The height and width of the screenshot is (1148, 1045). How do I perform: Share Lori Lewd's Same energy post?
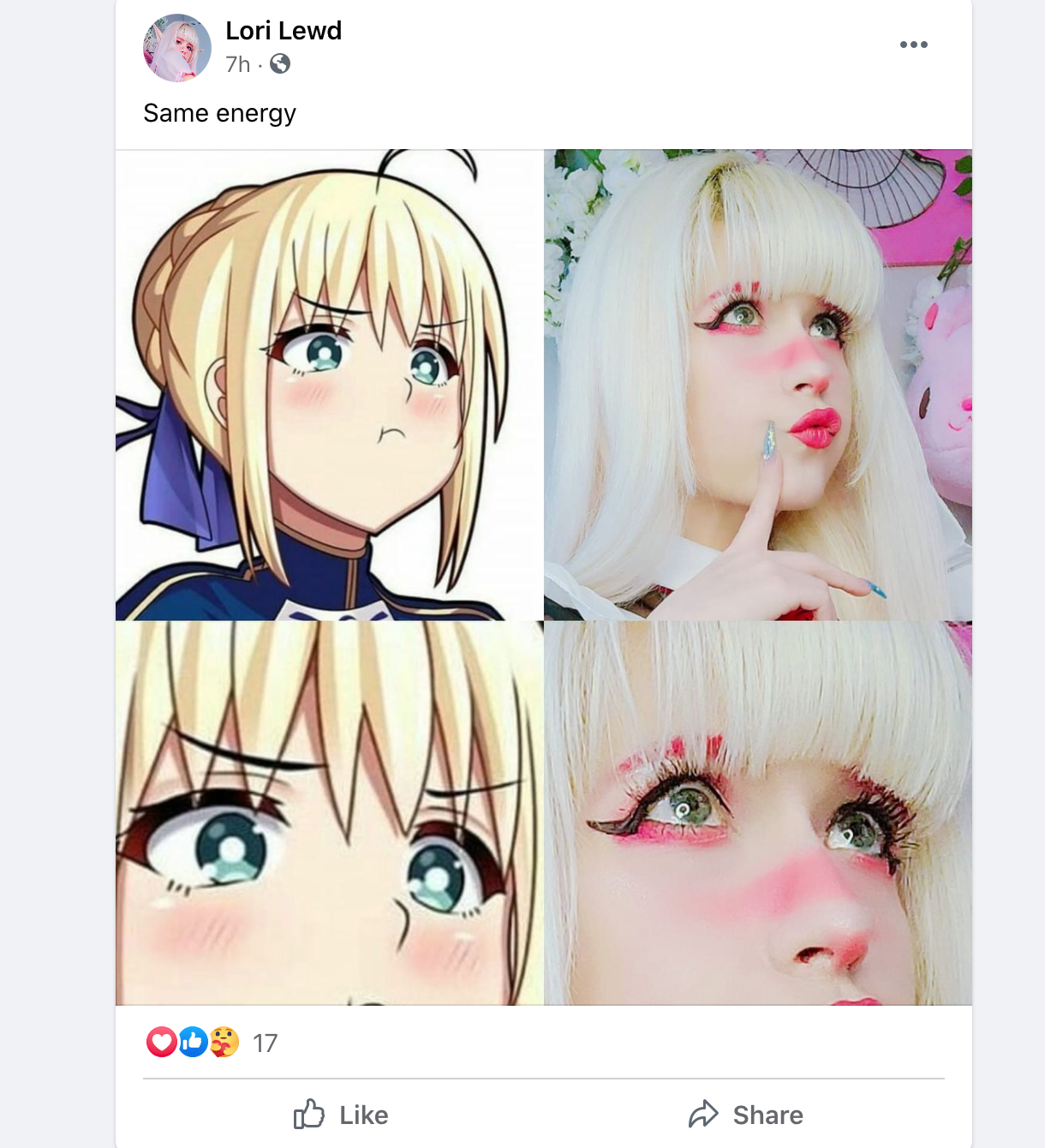[x=745, y=1115]
